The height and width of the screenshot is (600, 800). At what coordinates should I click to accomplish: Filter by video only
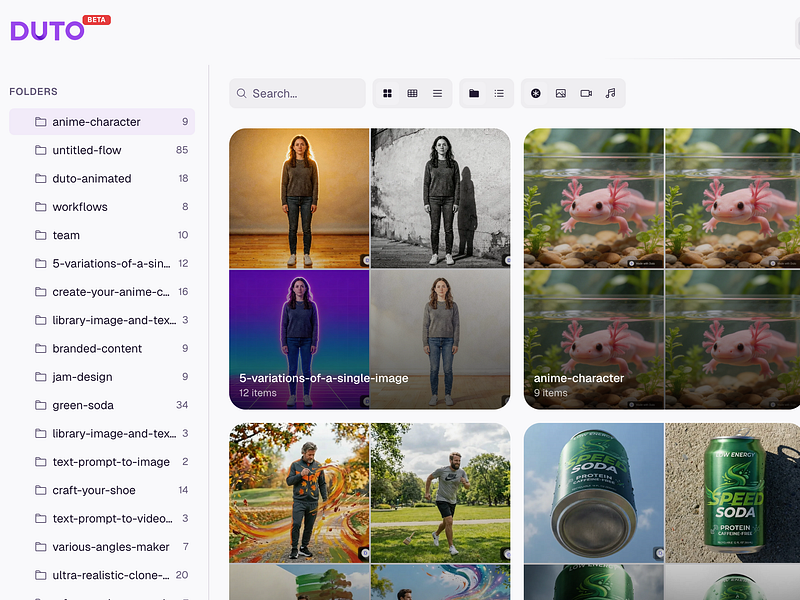pyautogui.click(x=586, y=93)
